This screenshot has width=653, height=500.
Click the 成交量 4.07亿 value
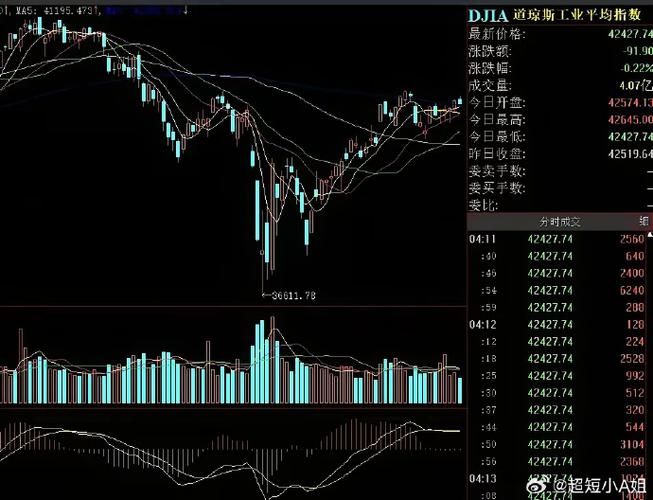632,85
